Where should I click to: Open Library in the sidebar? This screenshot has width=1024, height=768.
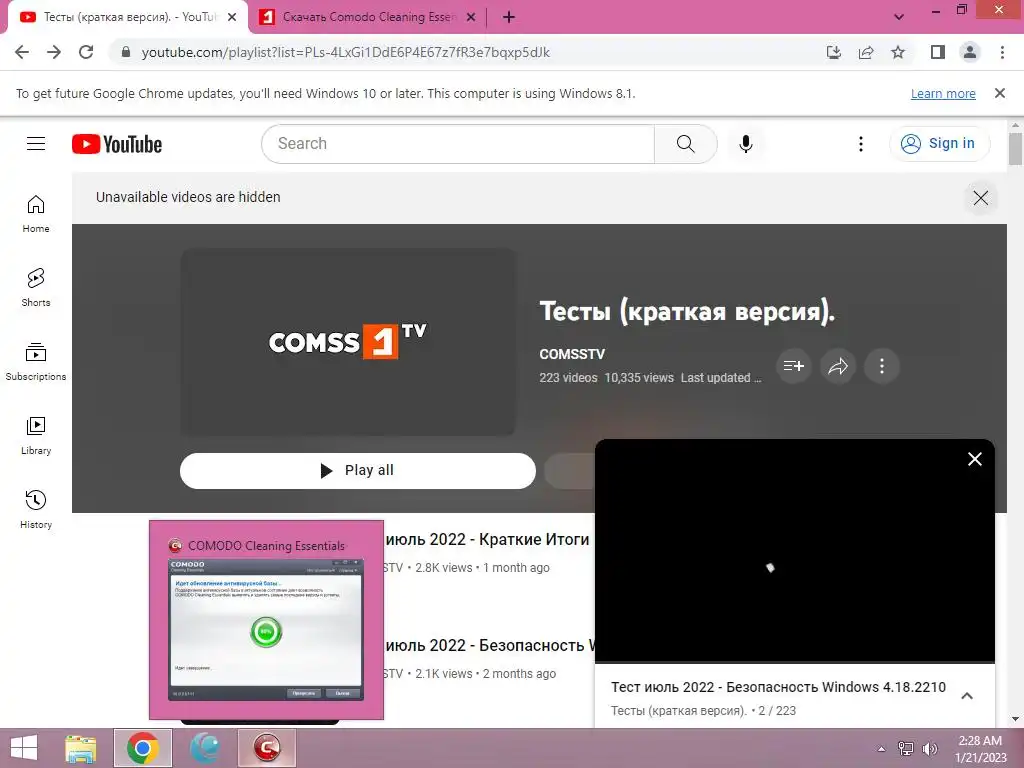click(36, 436)
